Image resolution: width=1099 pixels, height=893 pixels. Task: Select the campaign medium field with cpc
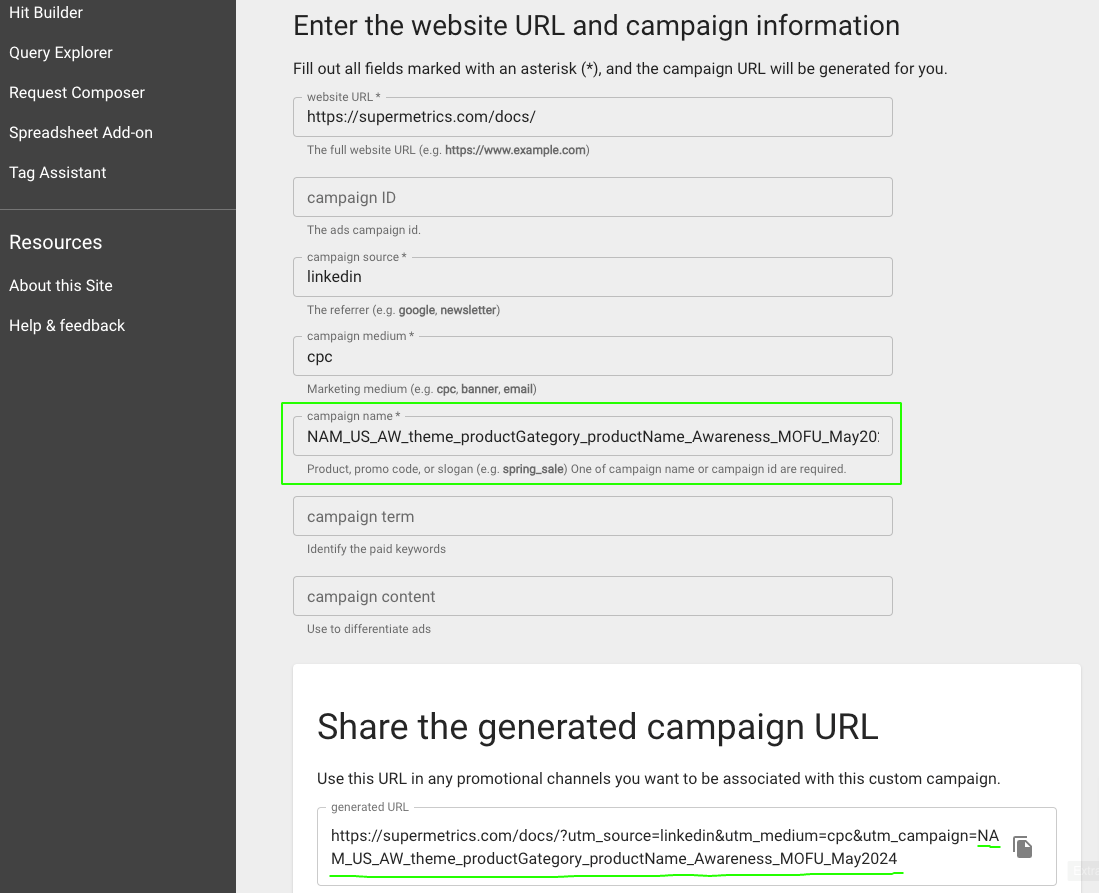tap(592, 357)
